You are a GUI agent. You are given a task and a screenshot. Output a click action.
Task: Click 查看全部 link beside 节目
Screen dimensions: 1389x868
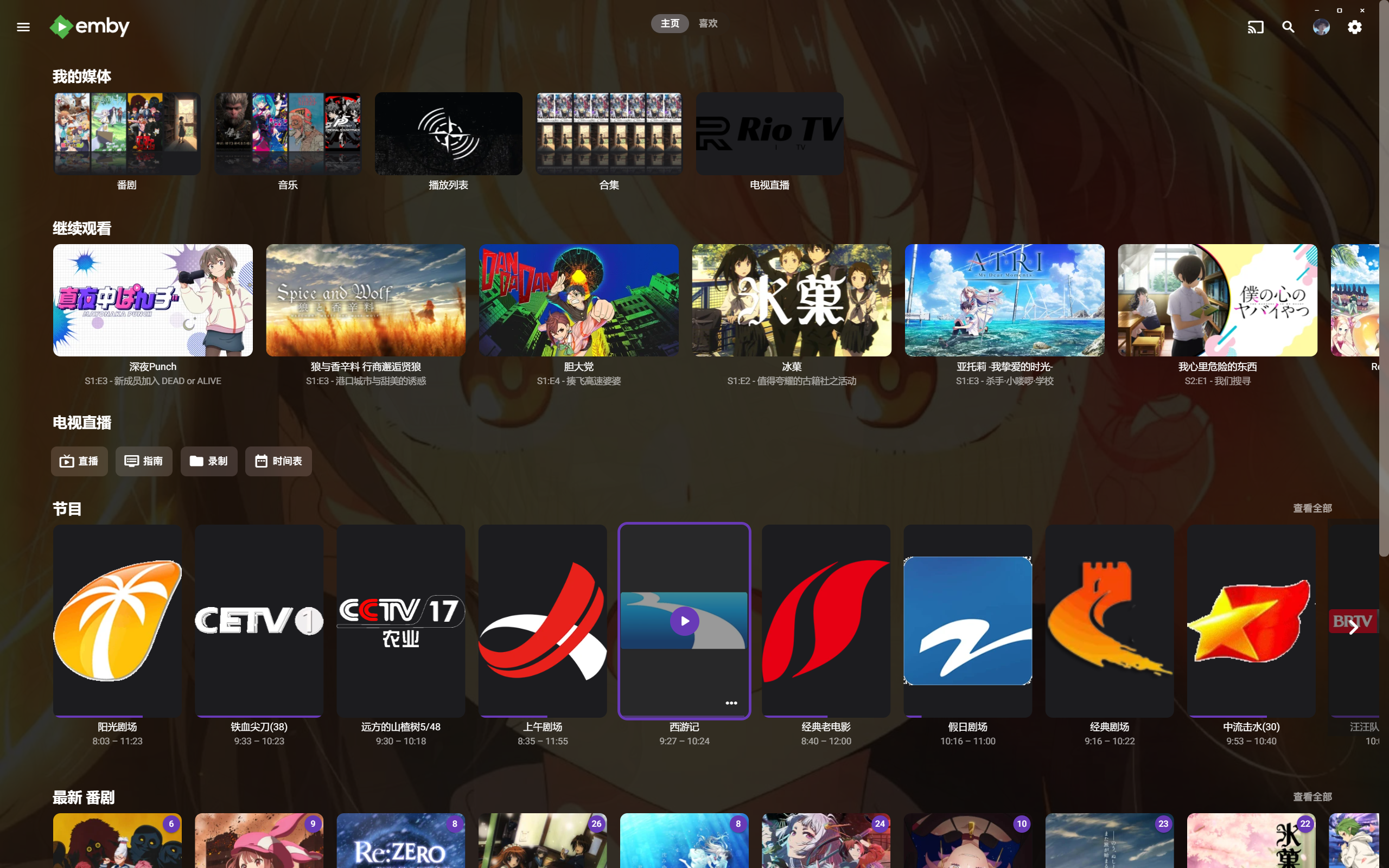click(1312, 508)
